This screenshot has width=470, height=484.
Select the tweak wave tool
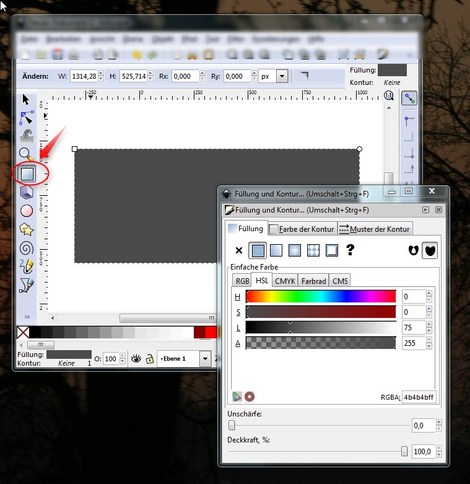[27, 135]
